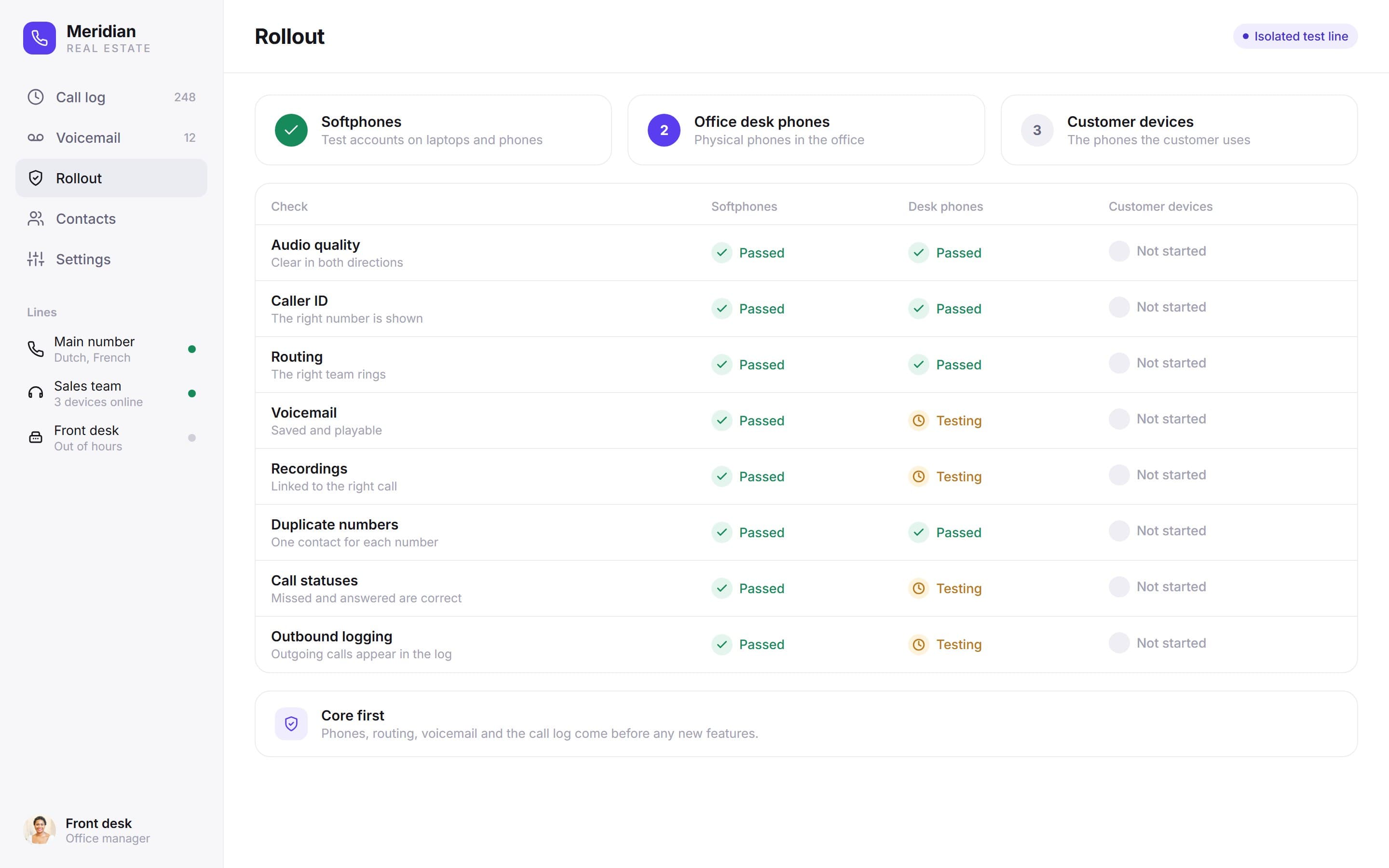Select the Front desk Out of hours line
Viewport: 1389px width, 868px height.
(111, 437)
